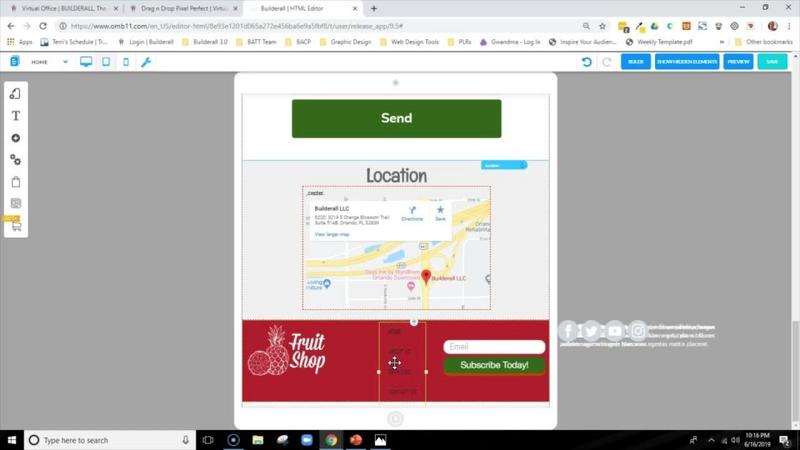Click Directions icon on the map
Image resolution: width=800 pixels, height=450 pixels.
coord(412,213)
